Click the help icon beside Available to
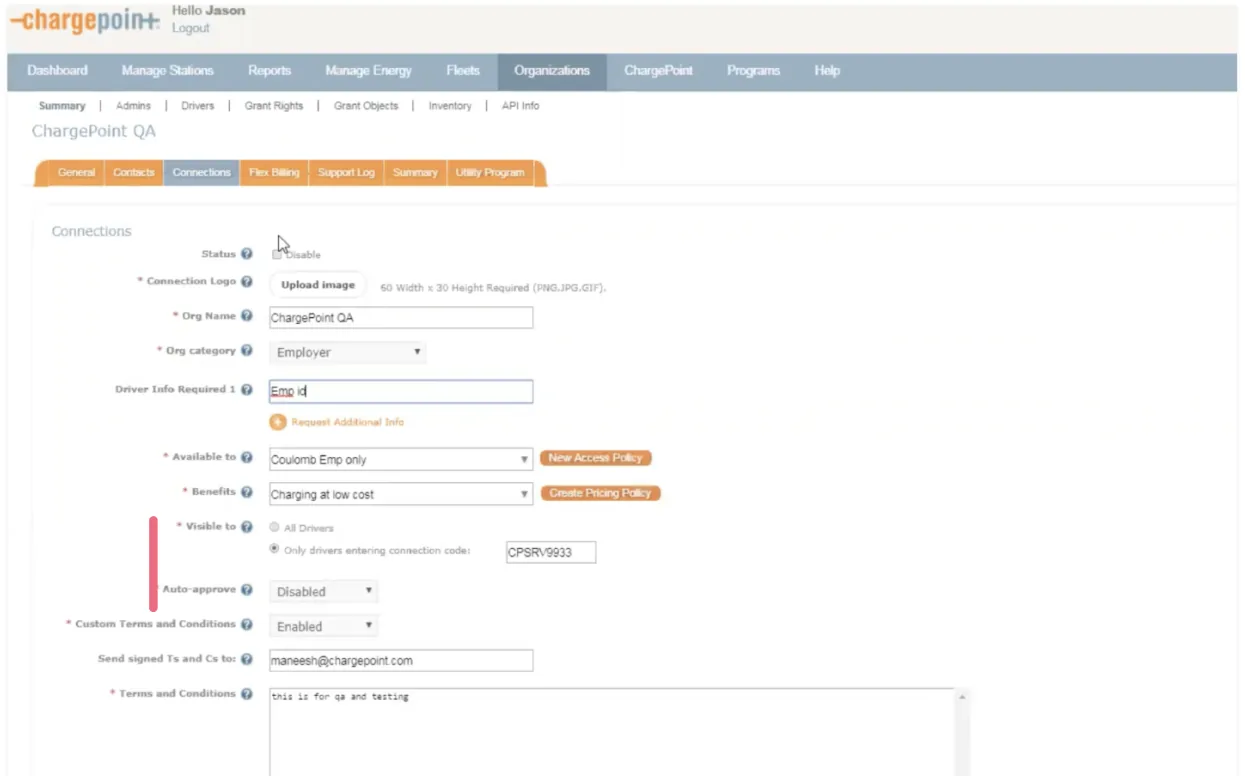Image resolution: width=1245 pixels, height=776 pixels. [246, 457]
